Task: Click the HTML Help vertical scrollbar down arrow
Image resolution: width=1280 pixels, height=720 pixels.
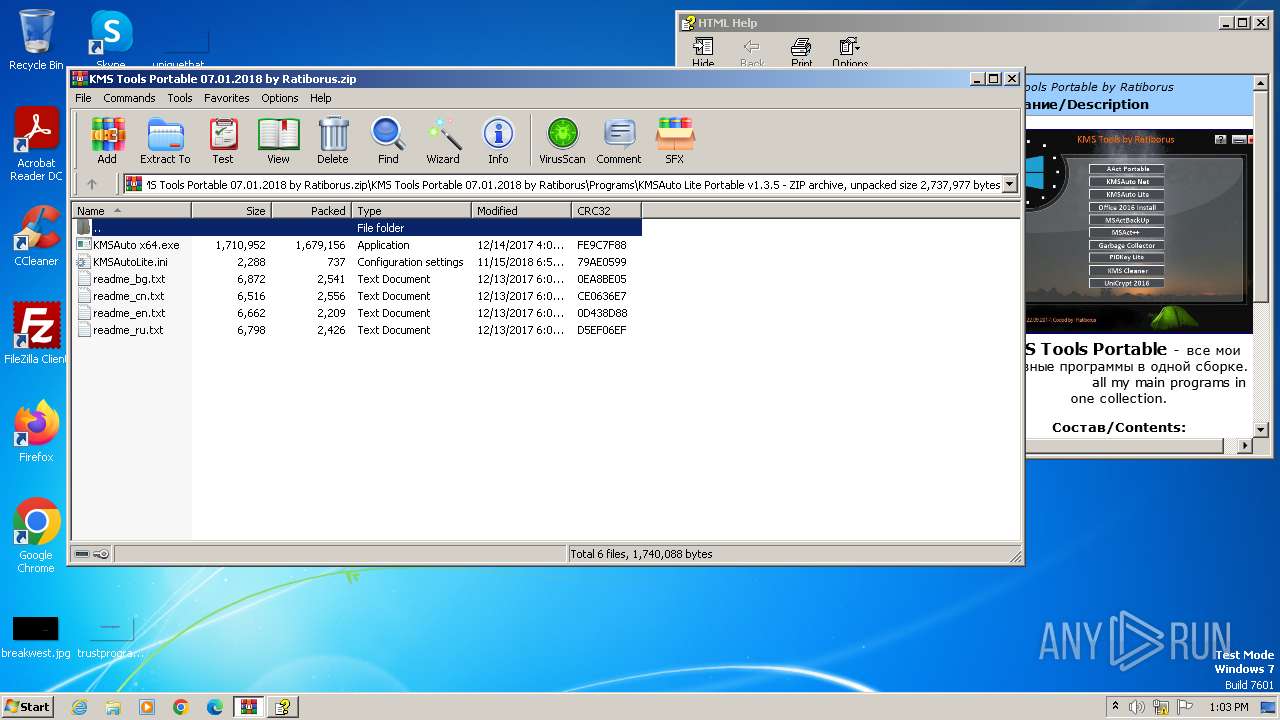Action: pos(1260,430)
